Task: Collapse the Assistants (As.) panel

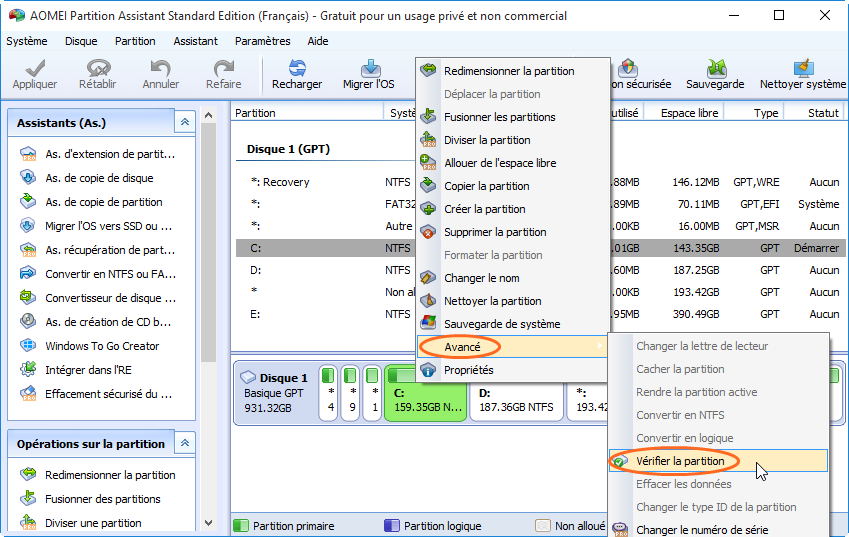Action: click(185, 122)
